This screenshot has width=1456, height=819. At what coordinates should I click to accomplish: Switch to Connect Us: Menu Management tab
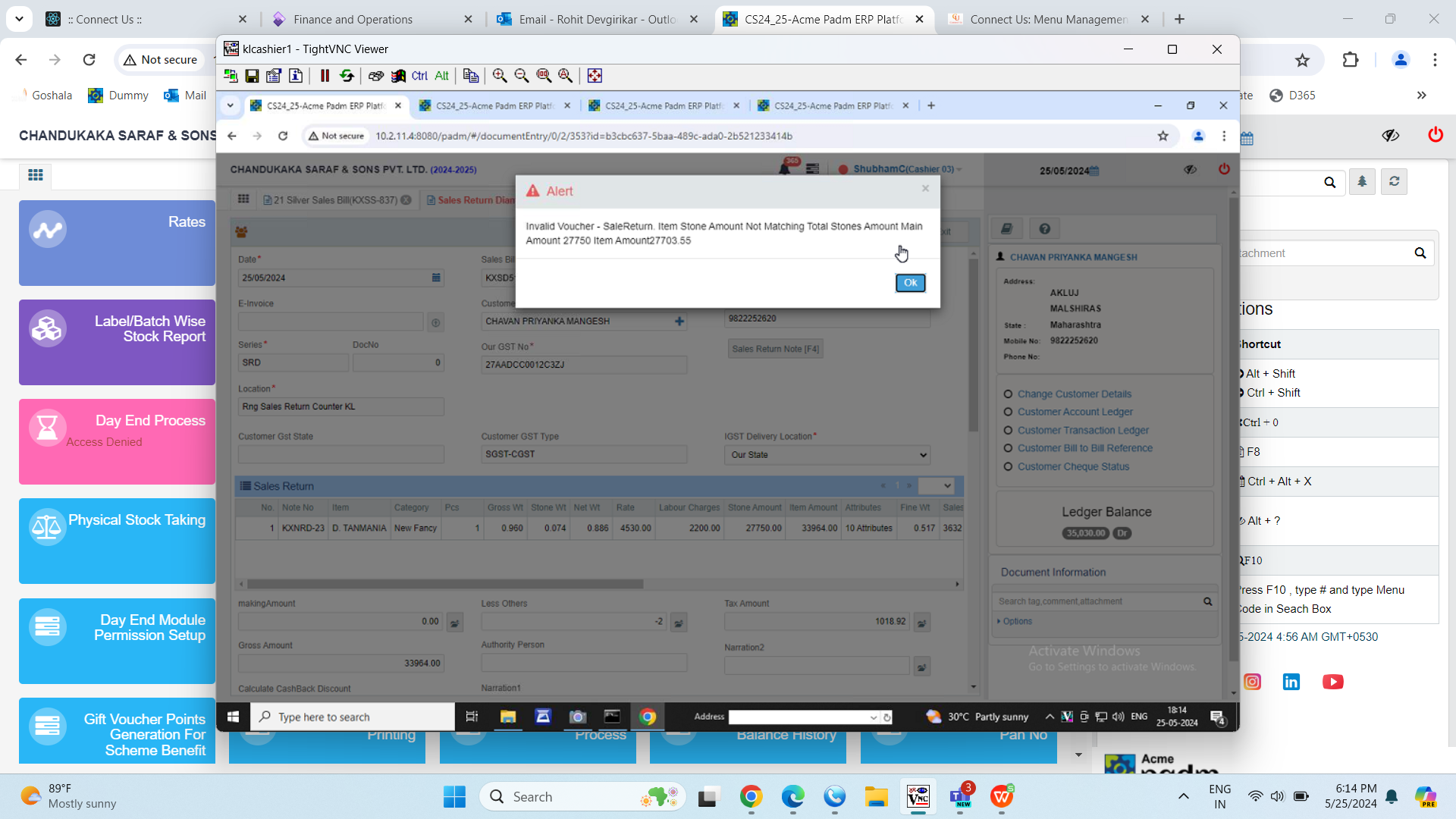point(1050,19)
